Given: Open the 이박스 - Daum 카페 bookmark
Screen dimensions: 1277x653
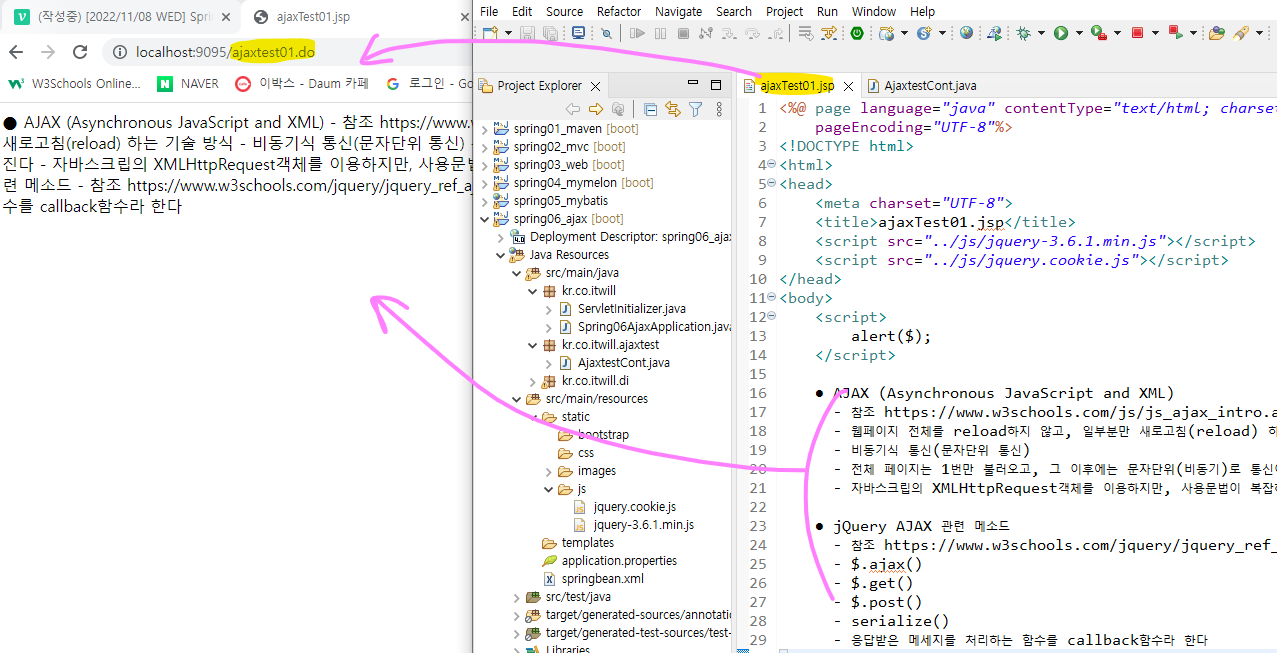Looking at the screenshot, I should (x=303, y=84).
